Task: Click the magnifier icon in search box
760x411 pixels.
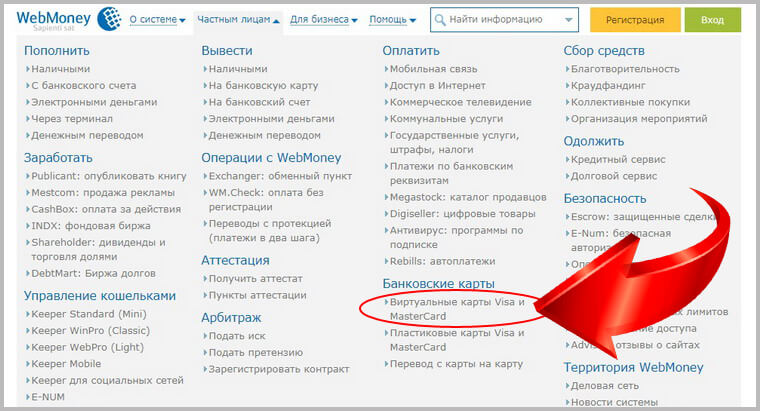Action: point(440,20)
